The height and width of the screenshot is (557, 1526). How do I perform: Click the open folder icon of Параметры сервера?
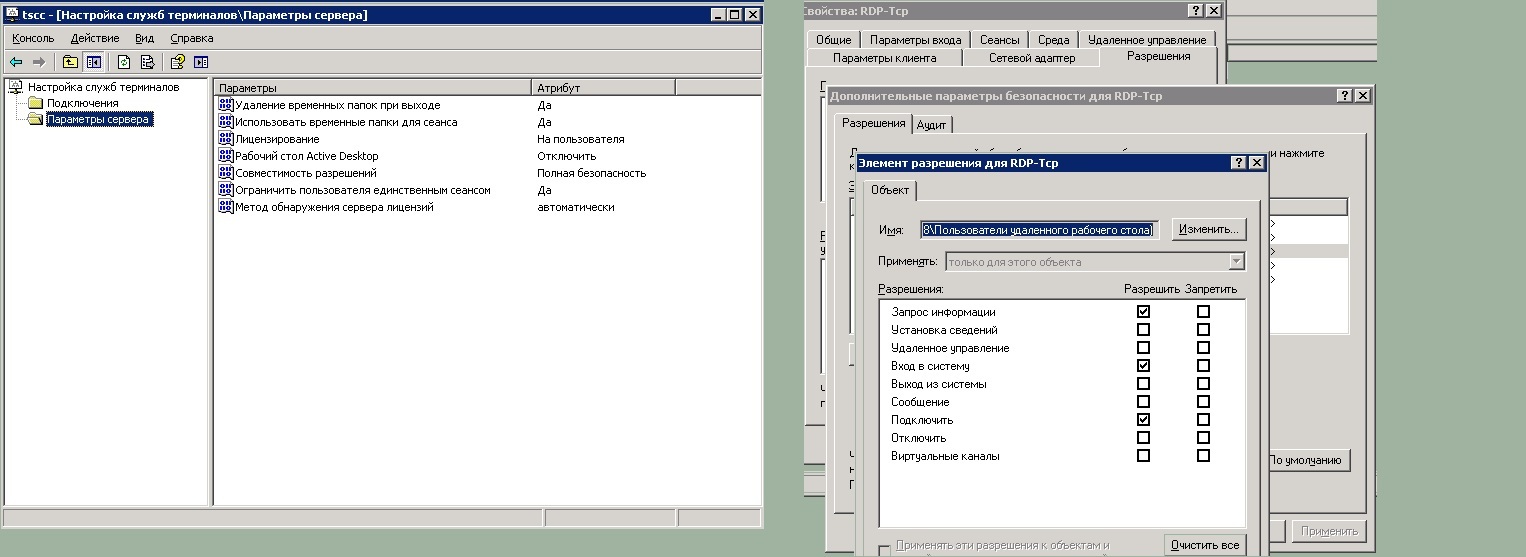(x=35, y=119)
